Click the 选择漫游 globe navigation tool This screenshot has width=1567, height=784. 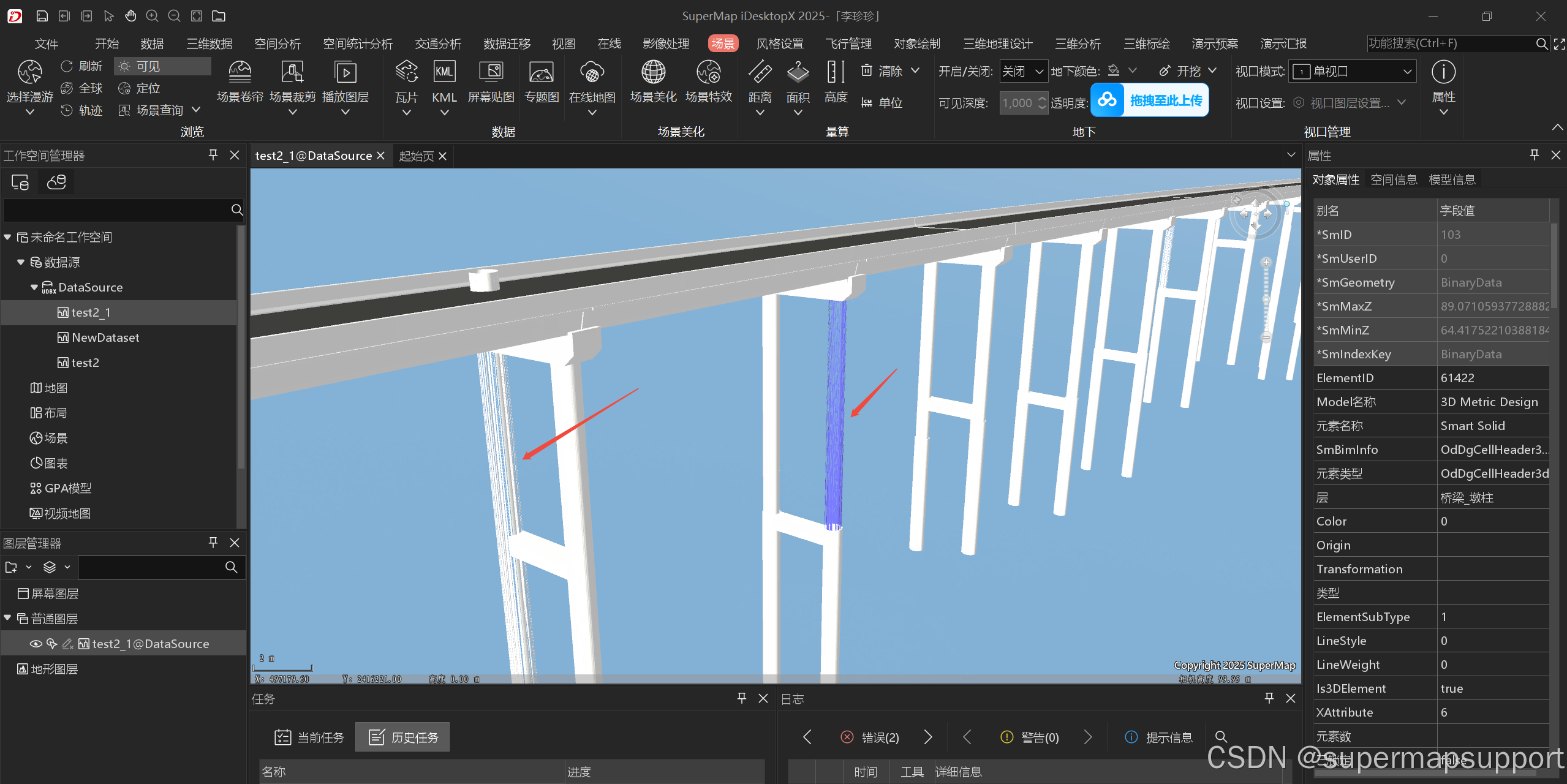pyautogui.click(x=29, y=87)
